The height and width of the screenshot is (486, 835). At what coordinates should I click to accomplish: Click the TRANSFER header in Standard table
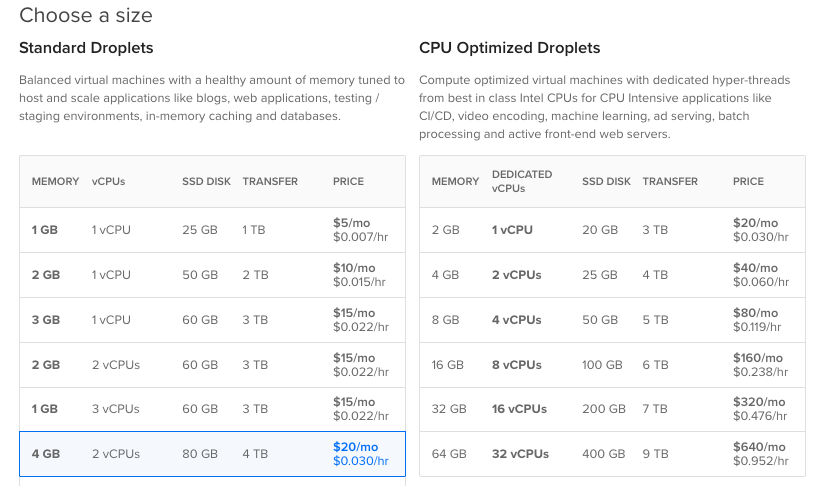(270, 182)
